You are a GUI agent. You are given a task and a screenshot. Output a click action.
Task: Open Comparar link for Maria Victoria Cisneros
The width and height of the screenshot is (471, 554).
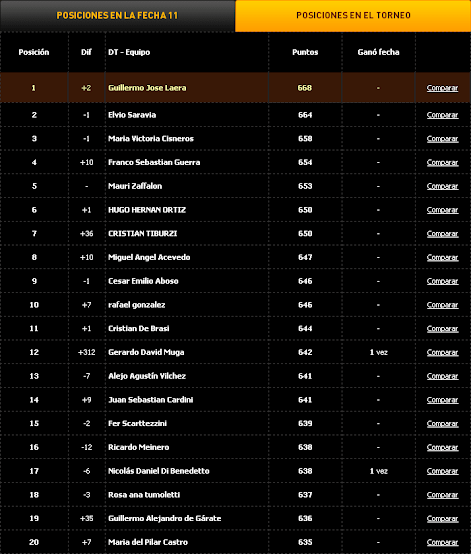442,139
